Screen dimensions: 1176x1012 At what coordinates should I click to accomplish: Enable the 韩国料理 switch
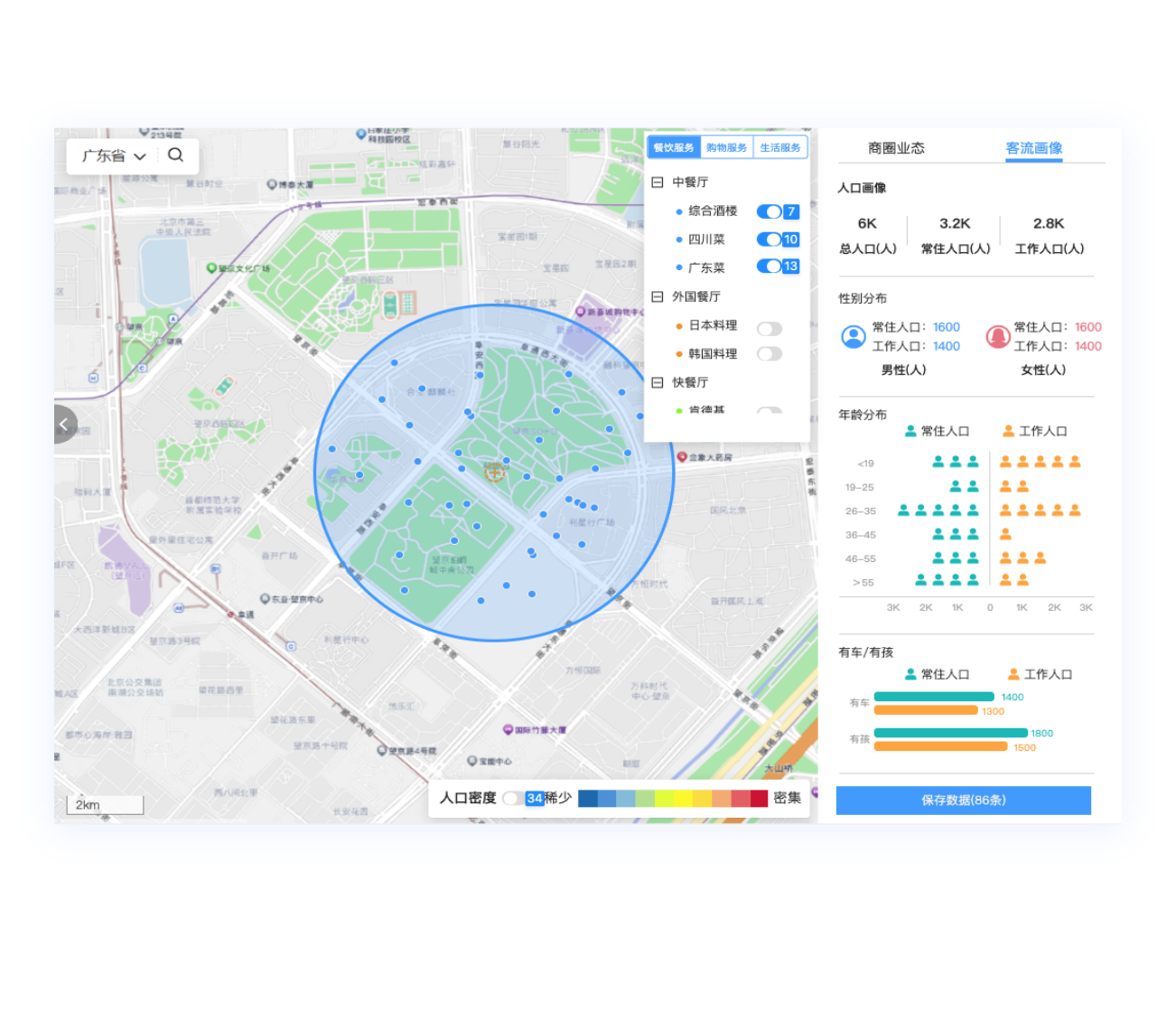tap(770, 354)
